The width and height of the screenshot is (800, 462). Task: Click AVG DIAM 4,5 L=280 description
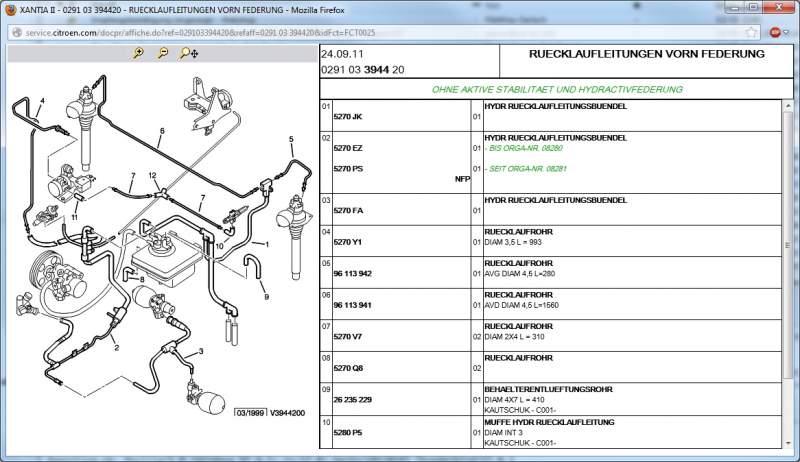[x=519, y=274]
